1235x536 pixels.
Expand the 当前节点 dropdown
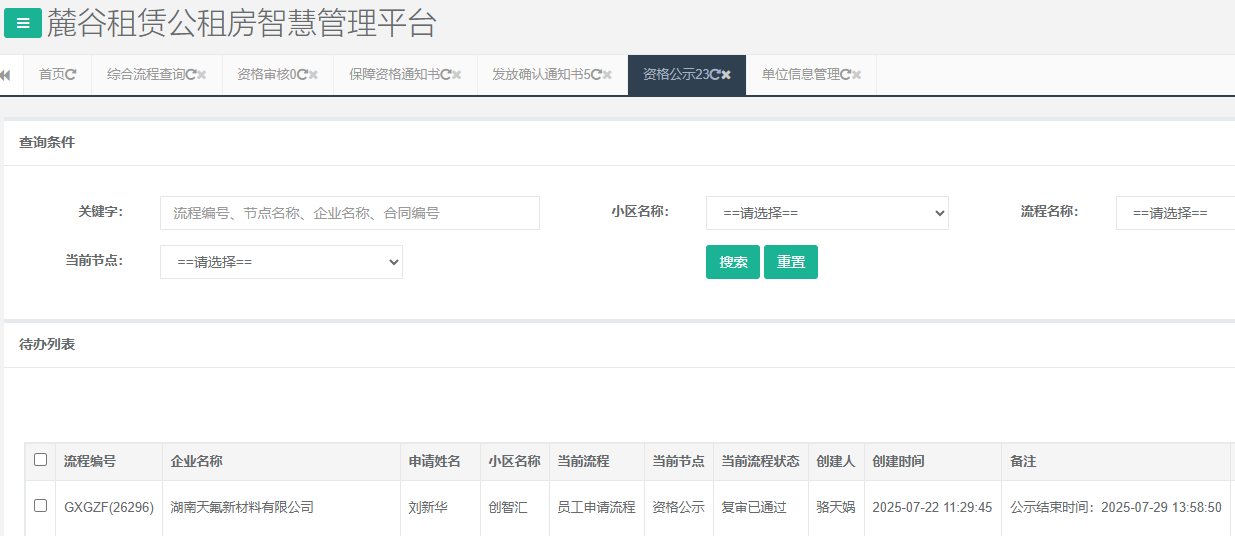(x=281, y=262)
